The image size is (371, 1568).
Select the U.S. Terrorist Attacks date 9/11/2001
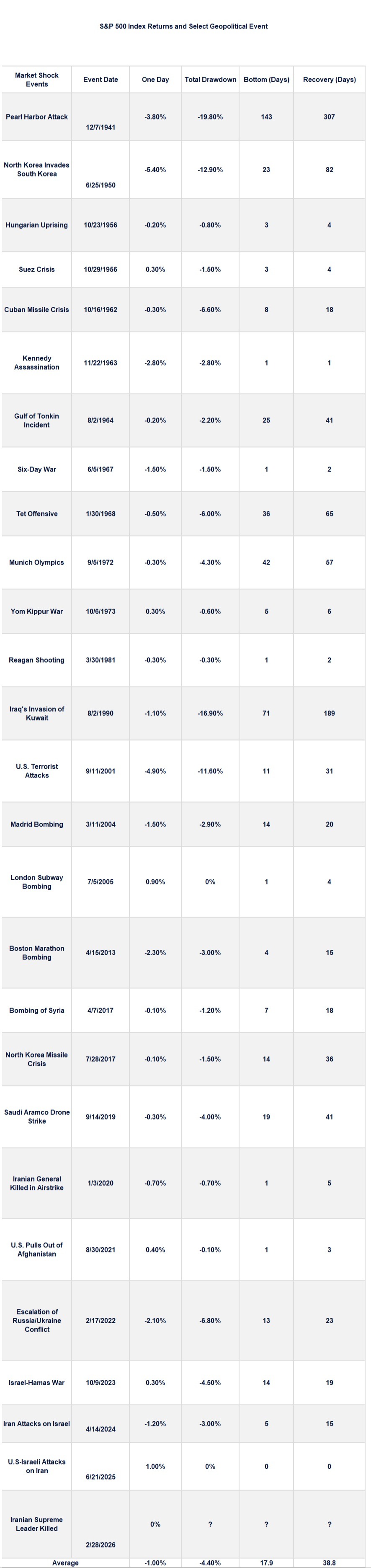[100, 771]
